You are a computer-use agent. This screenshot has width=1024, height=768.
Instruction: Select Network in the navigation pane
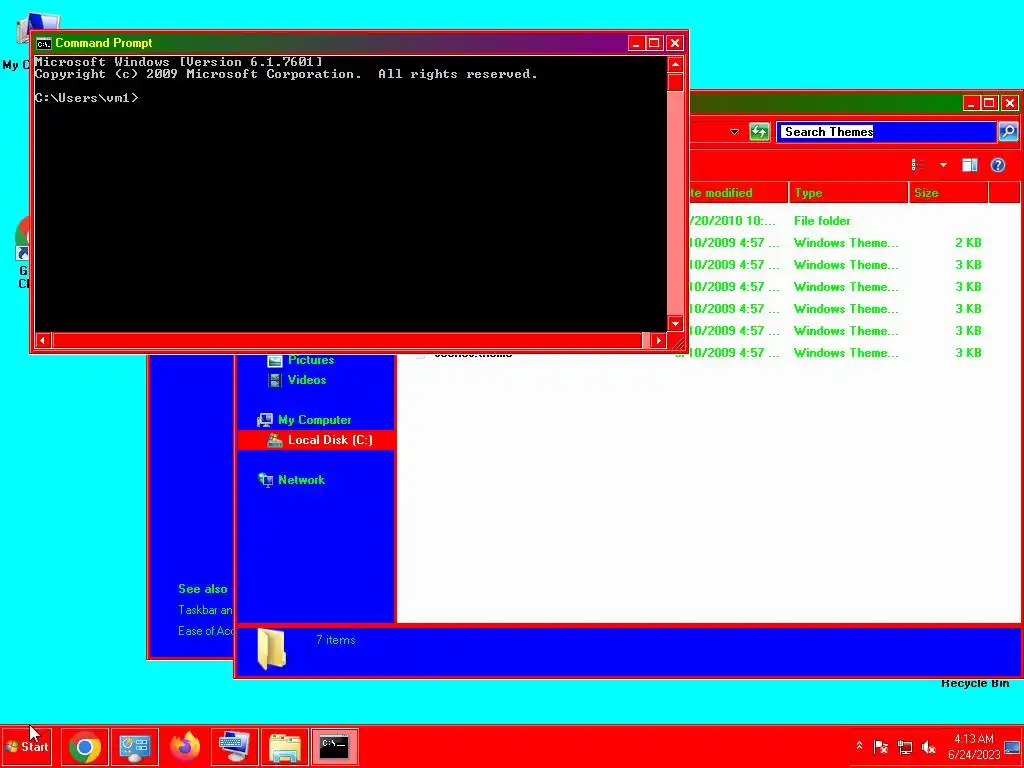coord(301,480)
